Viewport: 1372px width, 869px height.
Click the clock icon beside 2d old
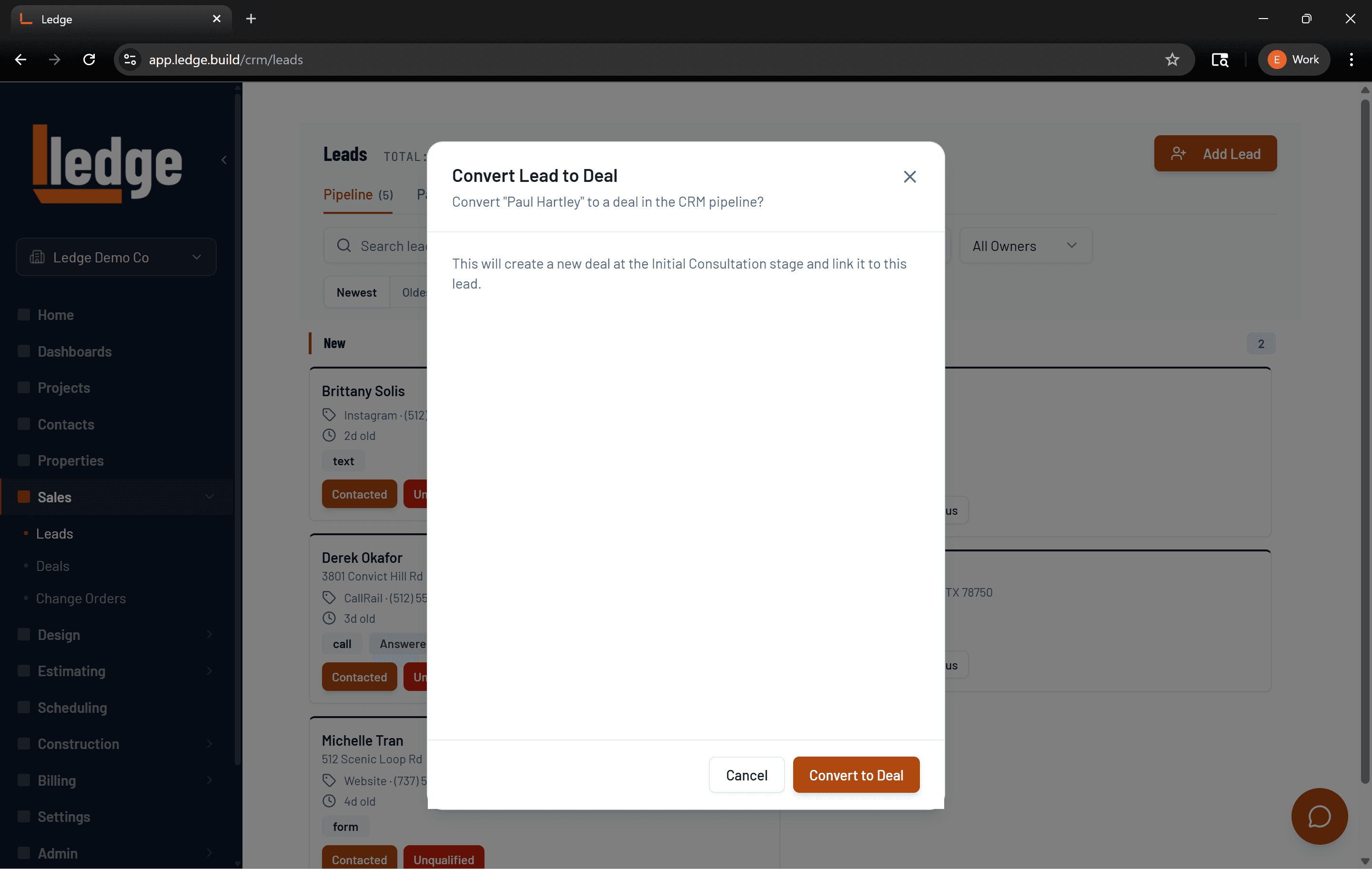pos(329,436)
